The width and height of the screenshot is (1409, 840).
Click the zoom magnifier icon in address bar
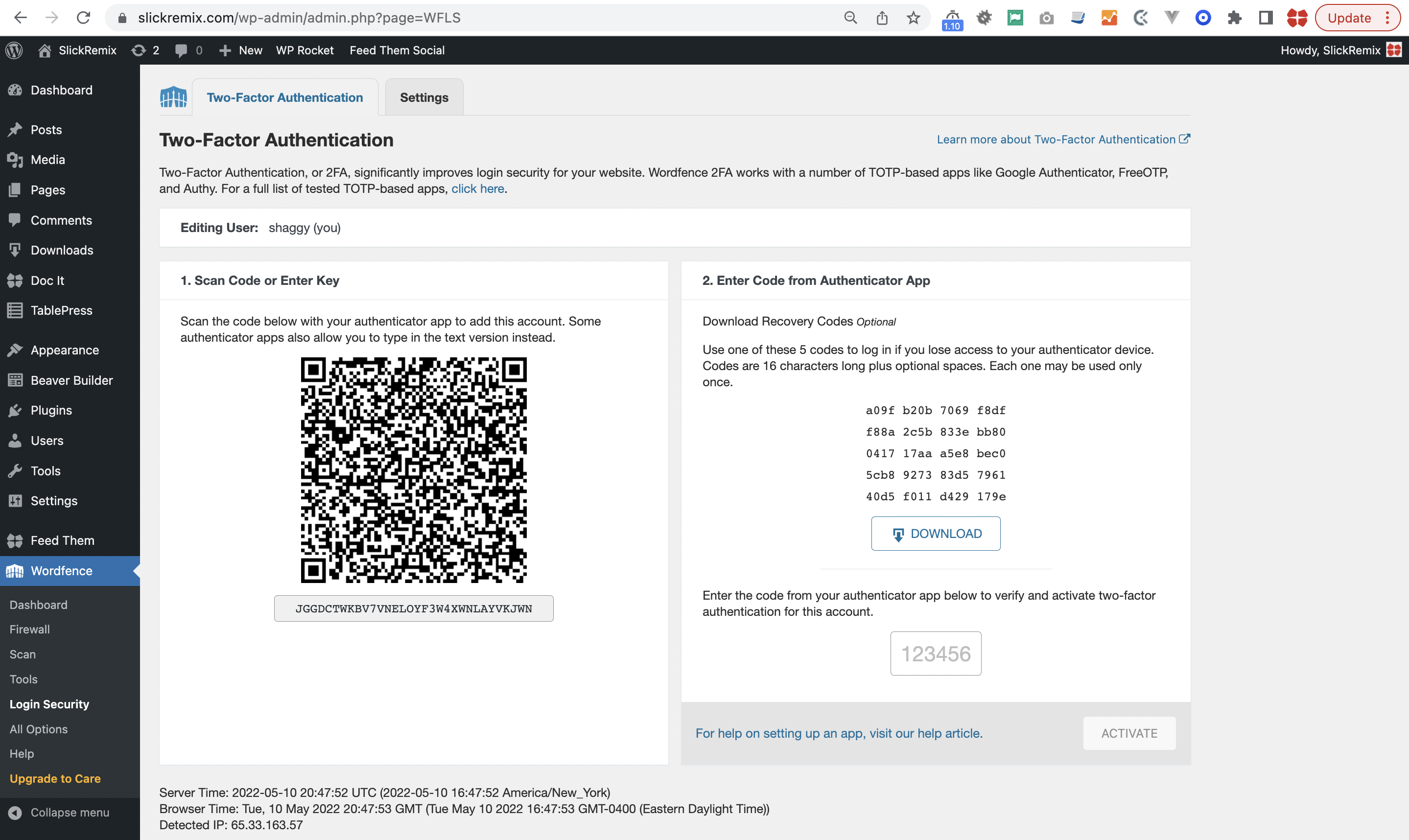point(850,18)
